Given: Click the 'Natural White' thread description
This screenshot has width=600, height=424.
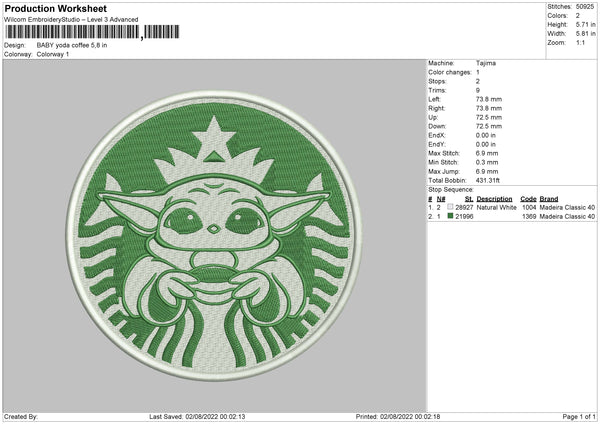Looking at the screenshot, I should pos(497,207).
